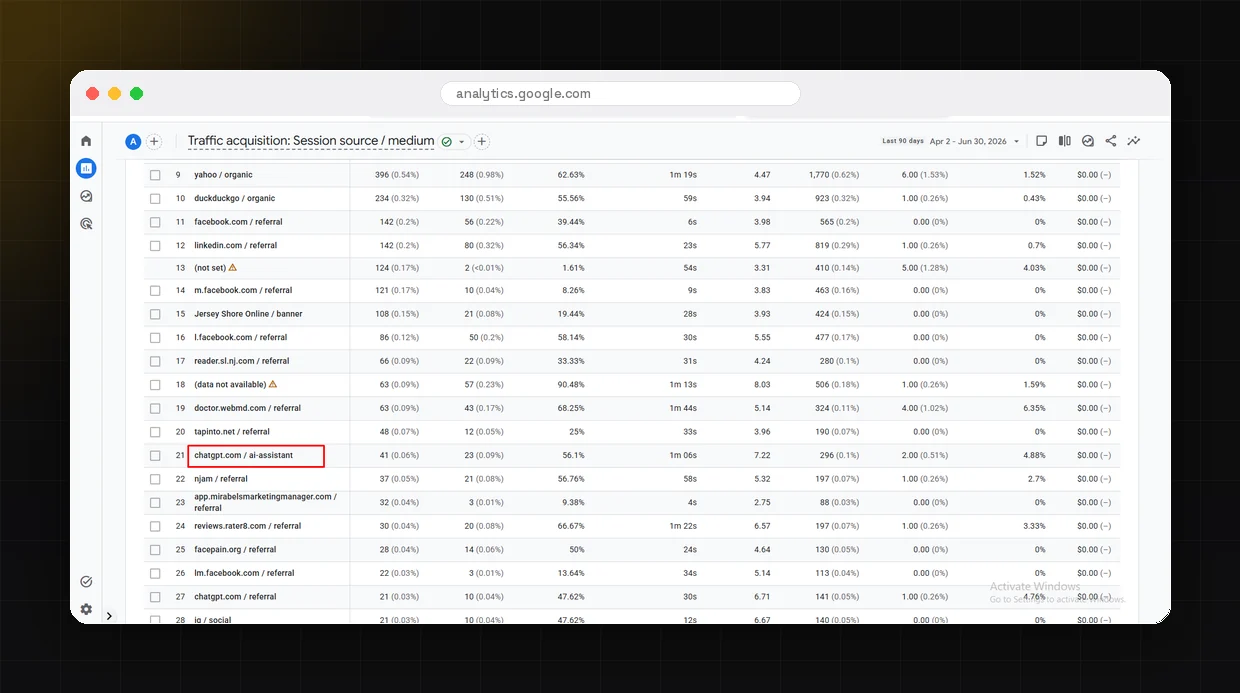Tick the tapinto.net / referral checkbox
The width and height of the screenshot is (1240, 693).
(155, 432)
